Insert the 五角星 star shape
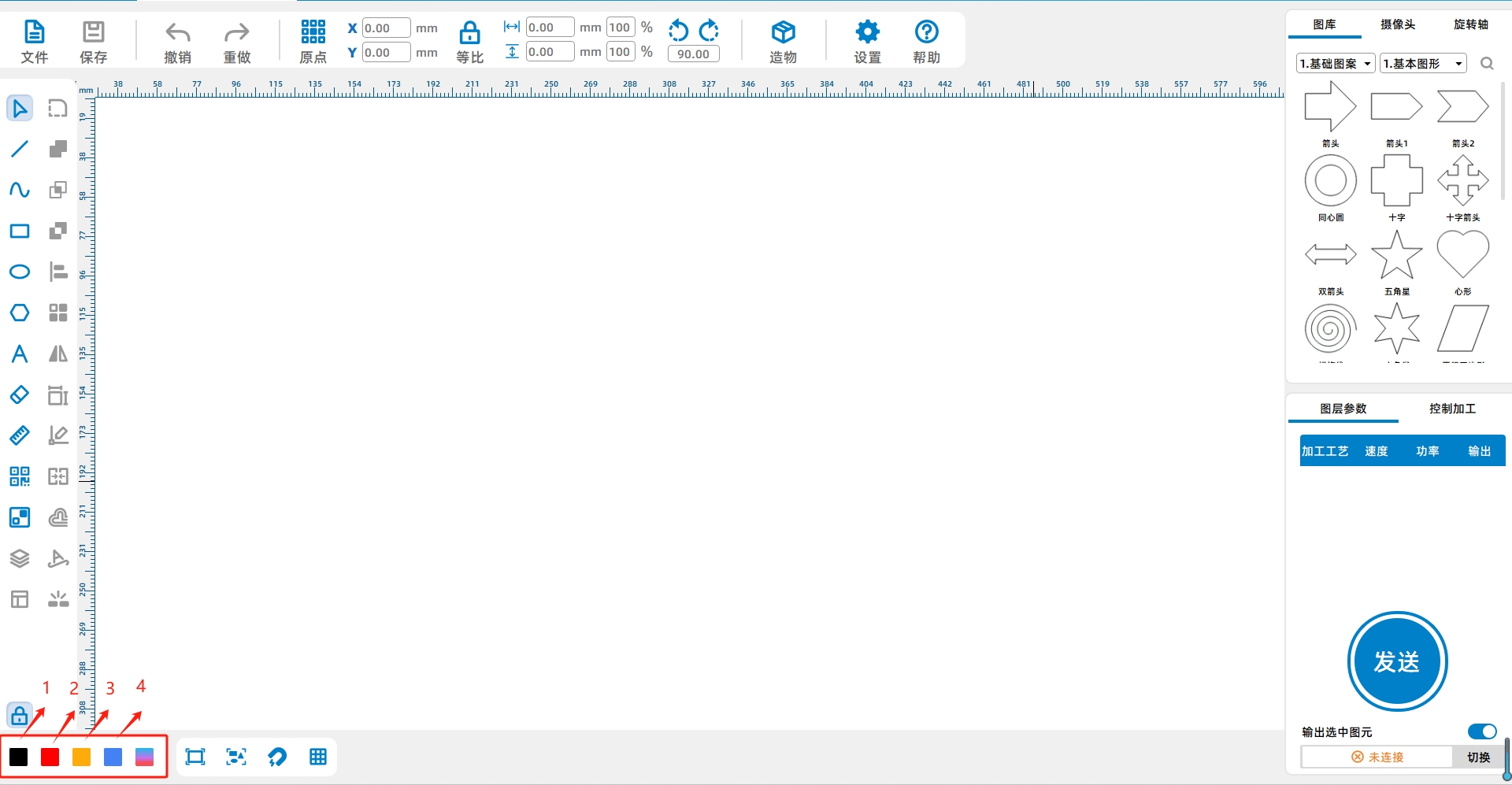Screen dimensions: 1512x785 tap(1397, 254)
